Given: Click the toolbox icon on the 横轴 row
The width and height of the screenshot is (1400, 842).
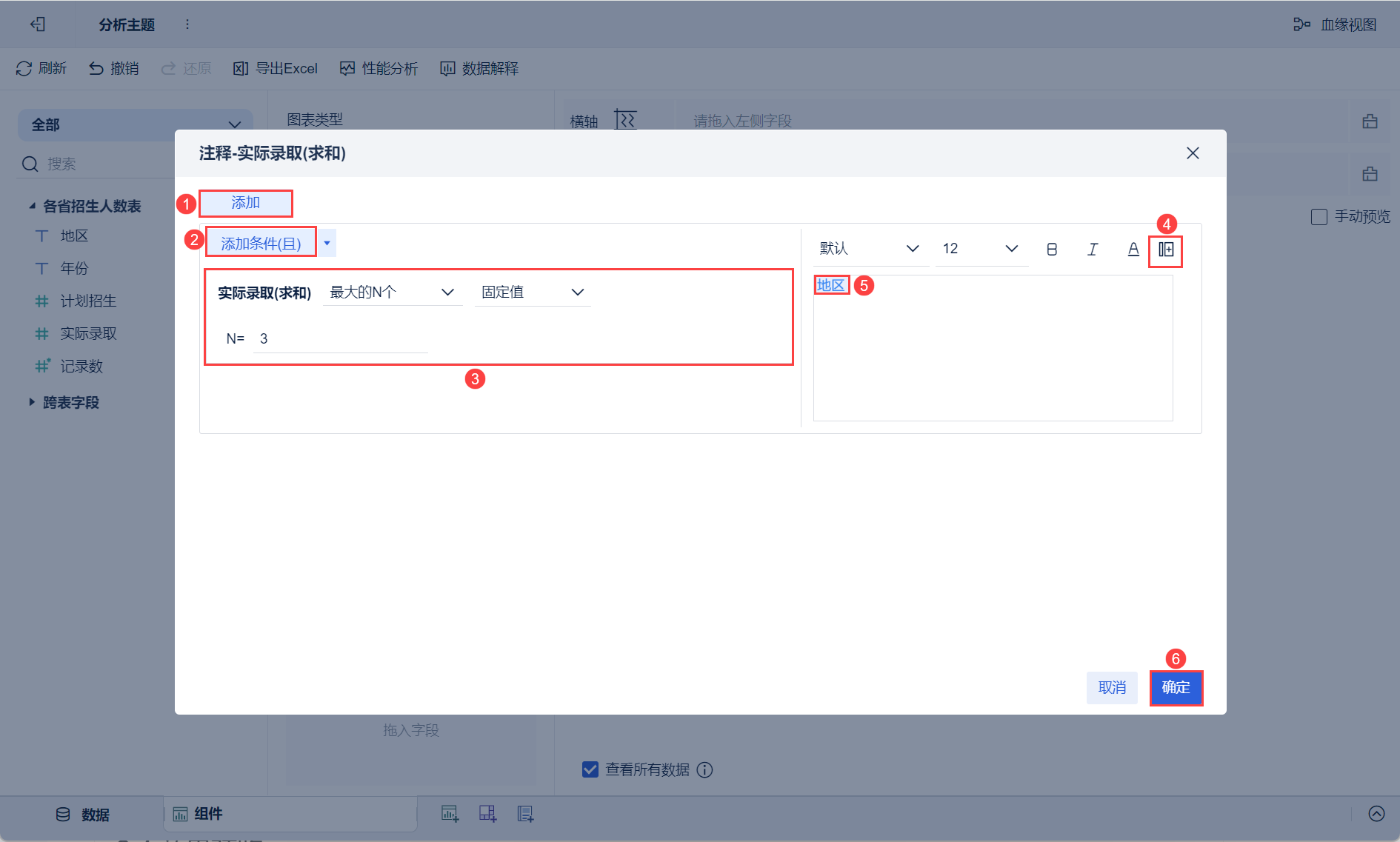Looking at the screenshot, I should tap(1370, 121).
